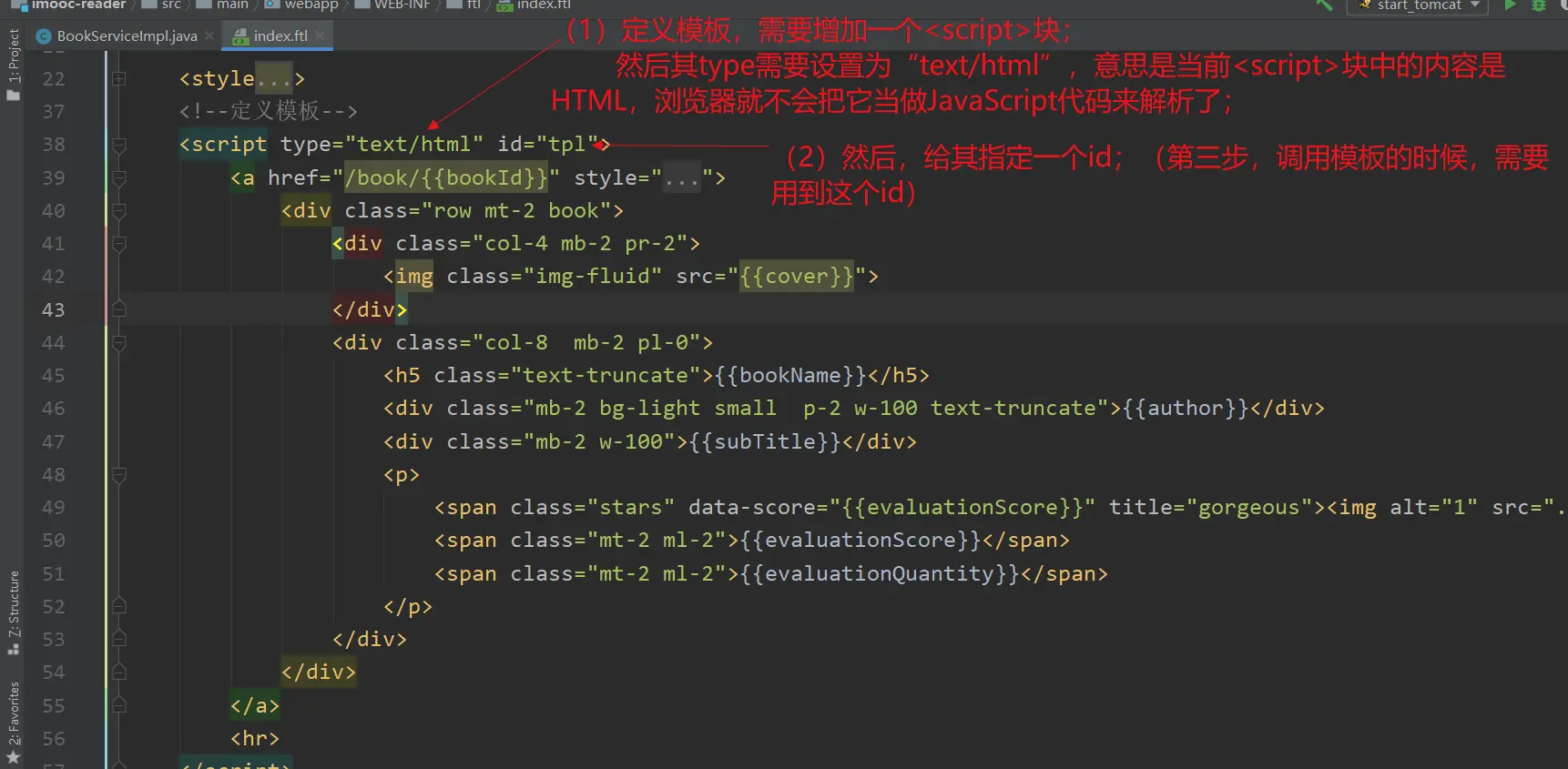Click the {{subTitle}} placeholder on line 47
Viewport: 1568px width, 769px height.
[x=765, y=441]
